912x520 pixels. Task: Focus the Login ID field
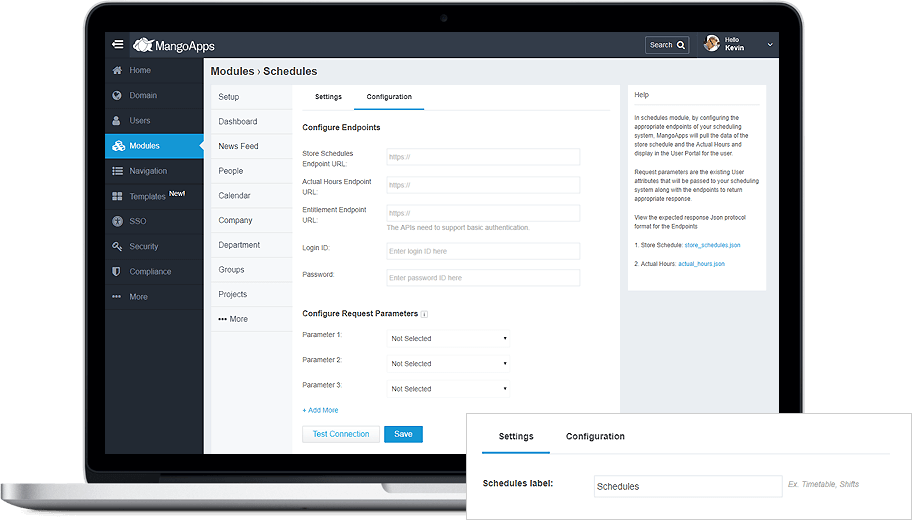[483, 251]
